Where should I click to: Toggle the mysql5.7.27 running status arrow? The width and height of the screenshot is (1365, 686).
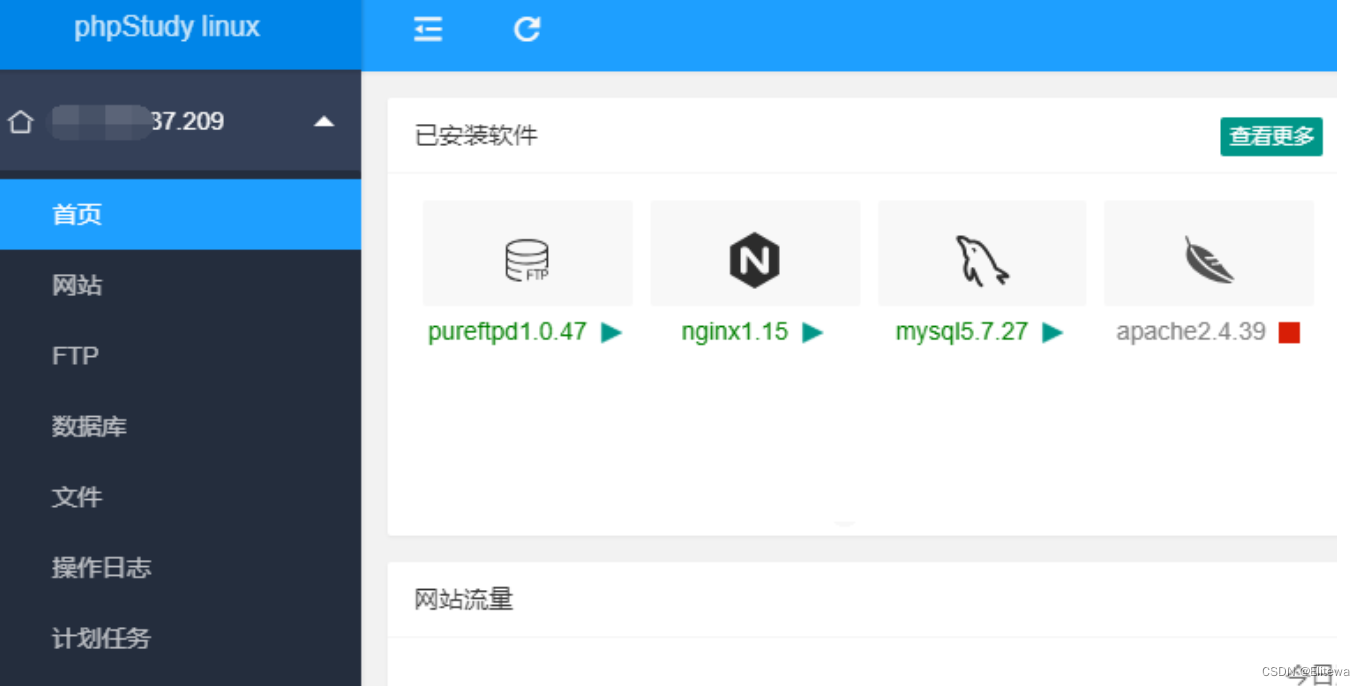tap(1052, 333)
